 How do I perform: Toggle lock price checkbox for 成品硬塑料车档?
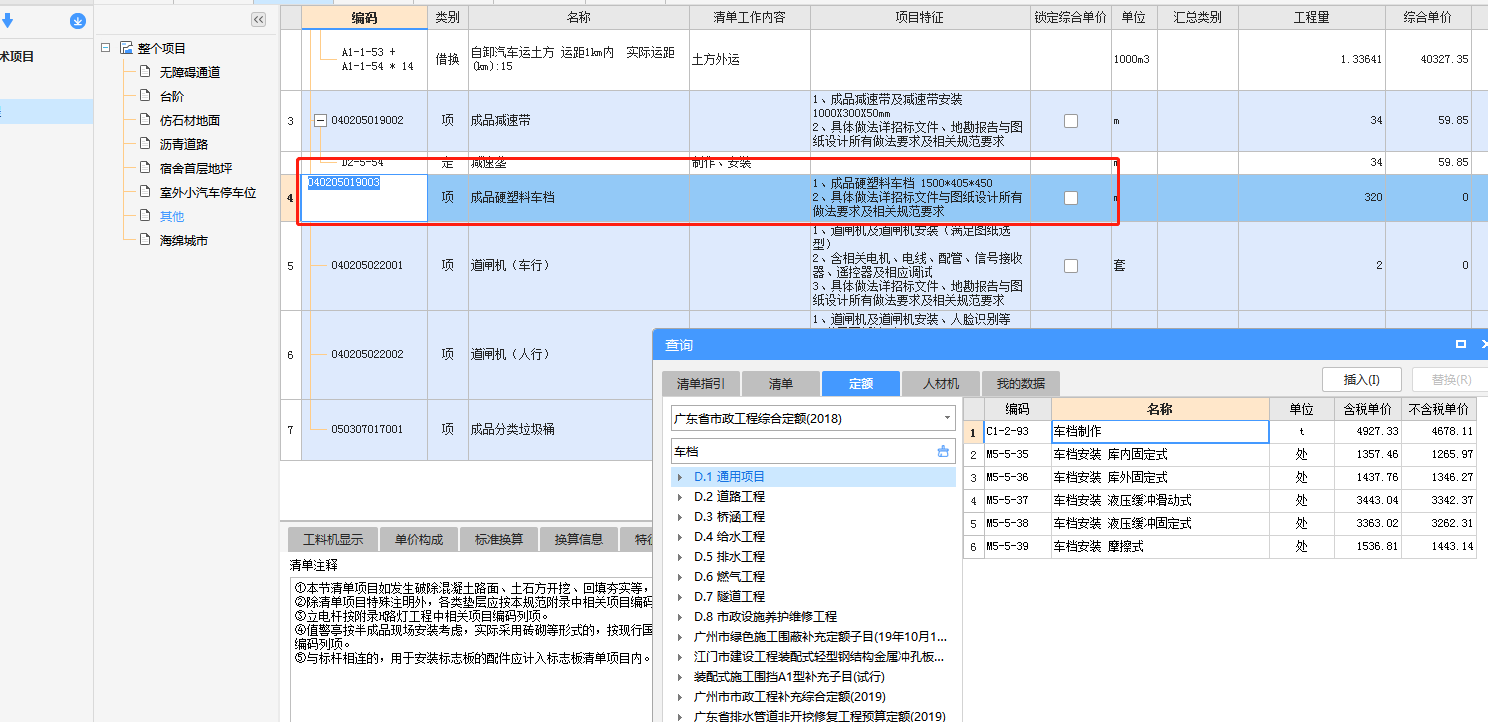[1071, 198]
